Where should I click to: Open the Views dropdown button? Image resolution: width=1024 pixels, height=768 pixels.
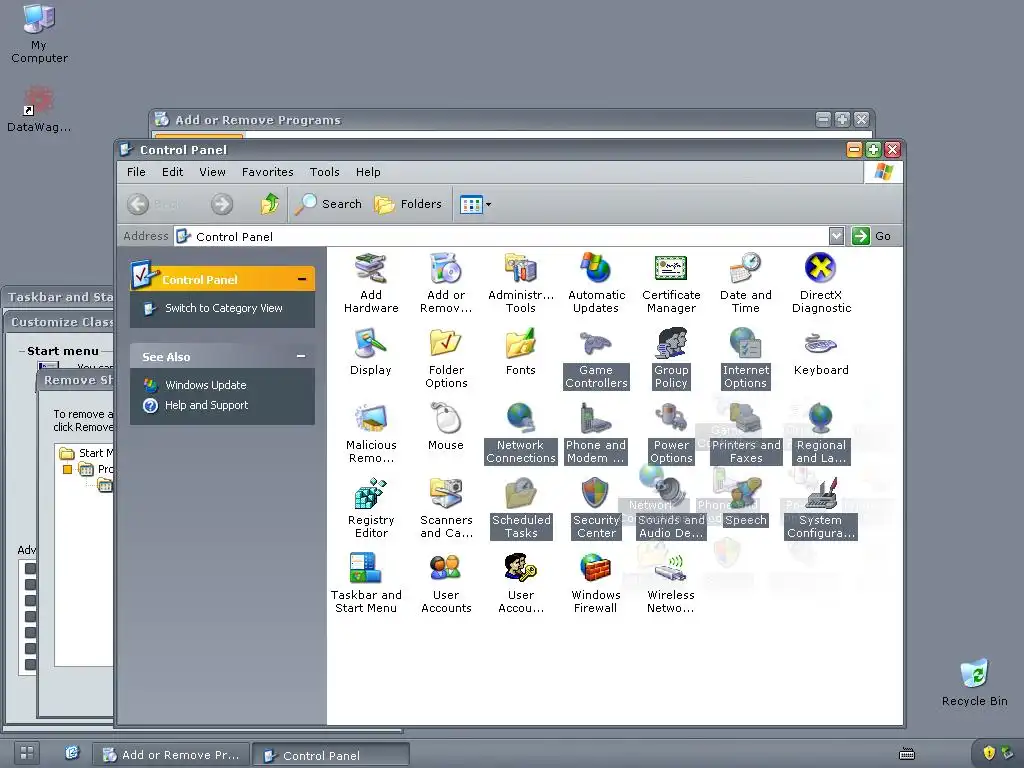pyautogui.click(x=475, y=204)
